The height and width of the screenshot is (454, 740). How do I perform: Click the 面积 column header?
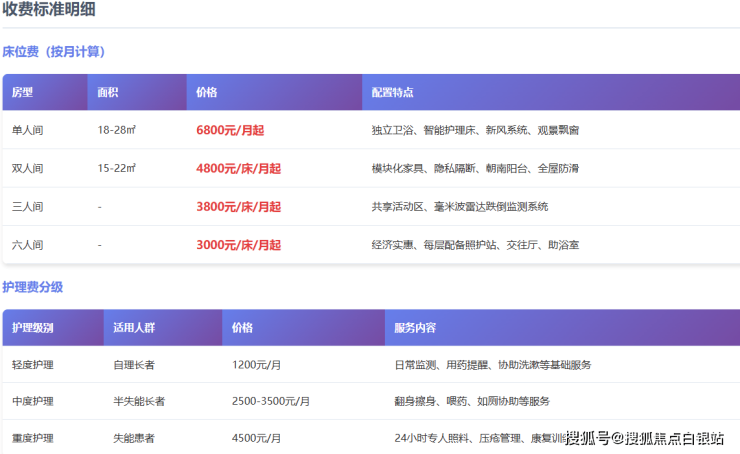[108, 92]
